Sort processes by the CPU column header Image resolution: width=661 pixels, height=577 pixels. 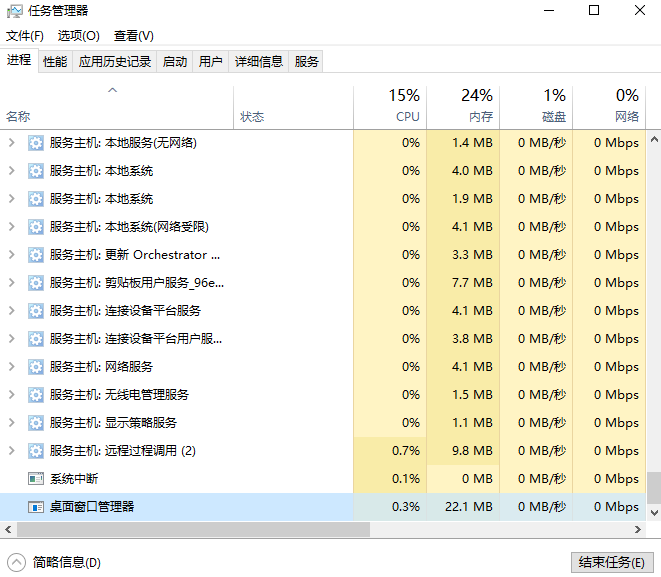[x=390, y=106]
